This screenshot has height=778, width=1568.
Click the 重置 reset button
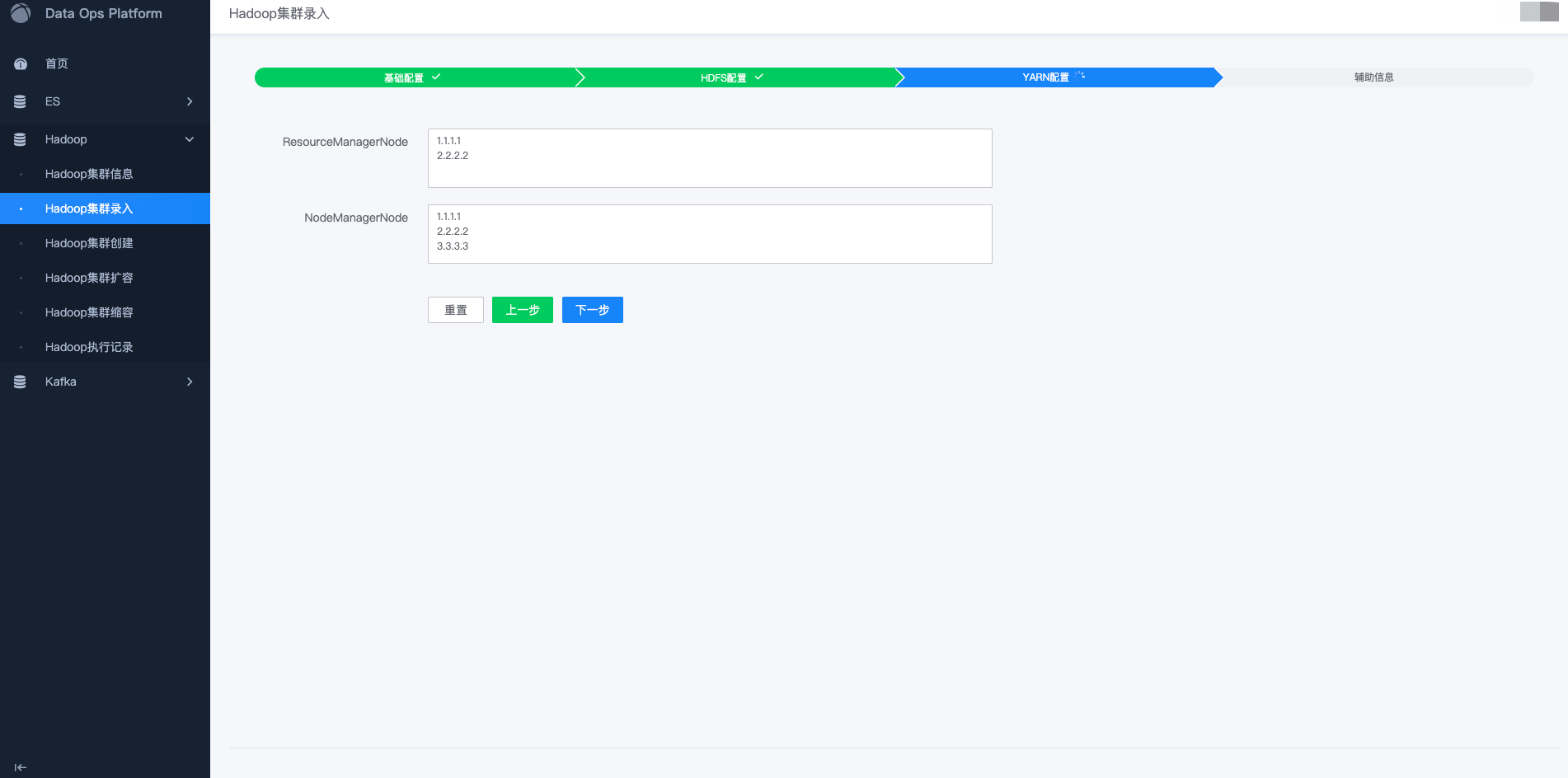(x=456, y=310)
